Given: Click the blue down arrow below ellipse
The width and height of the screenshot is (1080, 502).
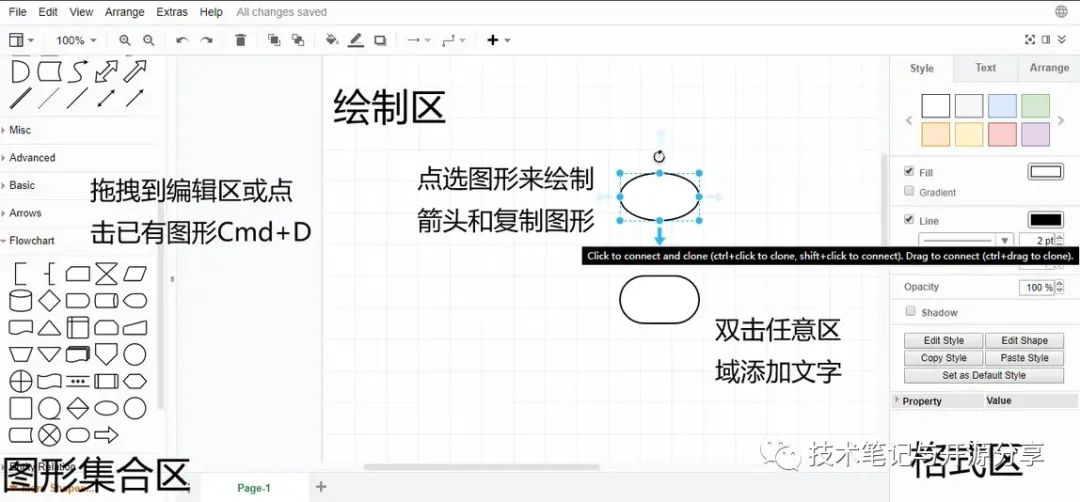Looking at the screenshot, I should pos(660,236).
